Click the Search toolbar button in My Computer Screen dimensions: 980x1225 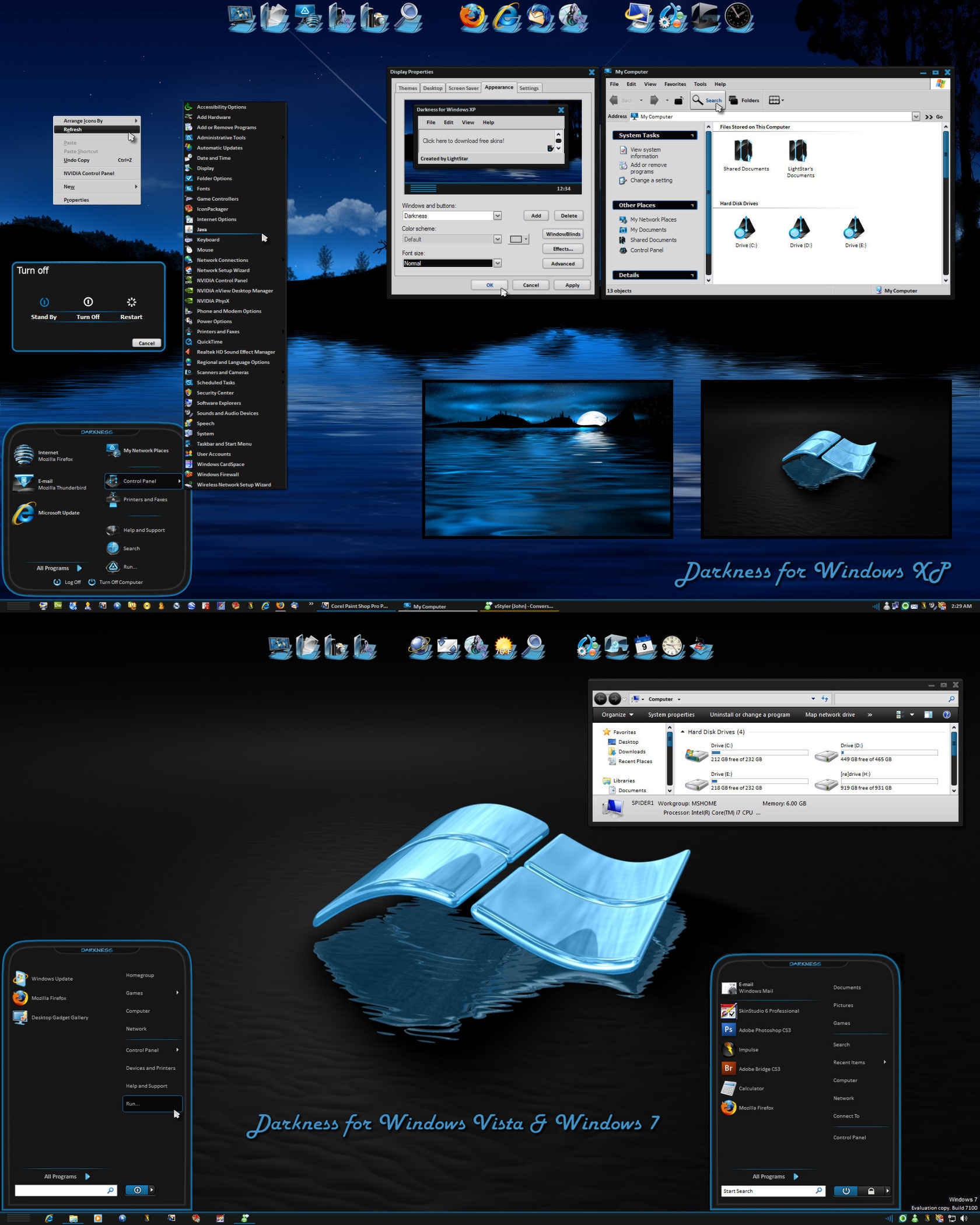pos(707,100)
